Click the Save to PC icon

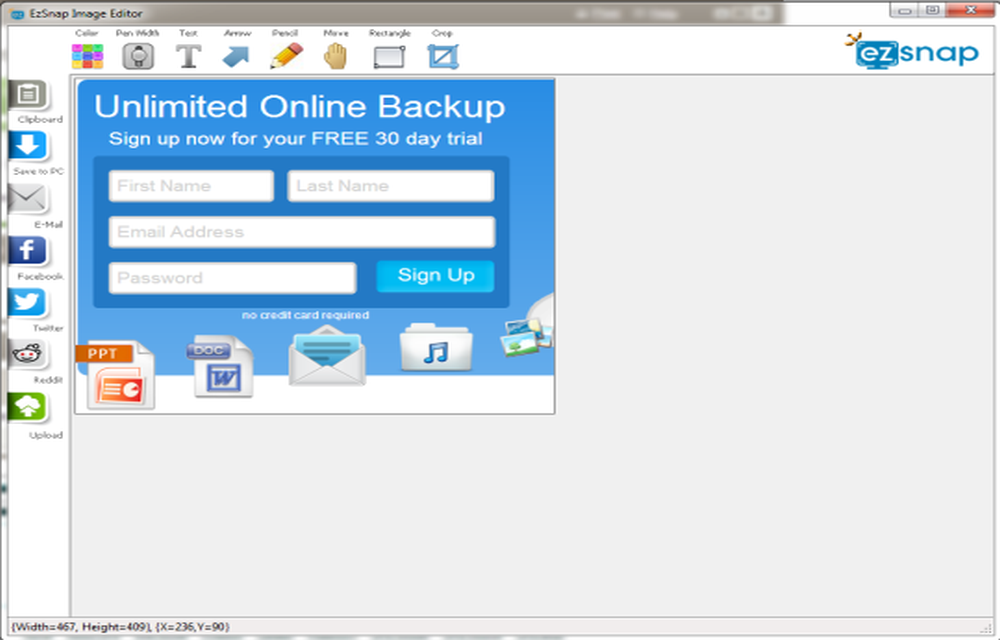(28, 146)
